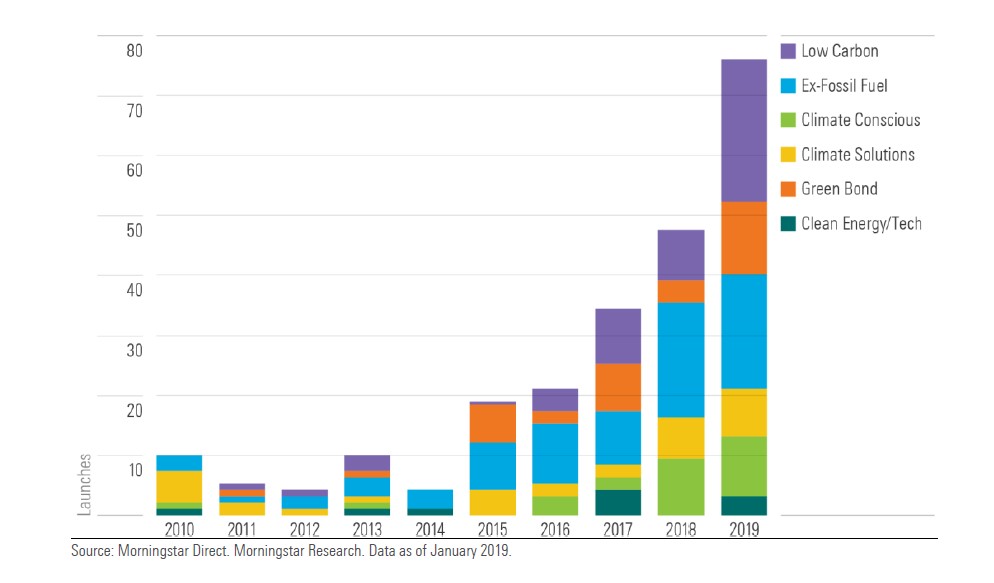Screen dimensions: 994x583
Task: Click the orange Green Bond segment in 2019 bar
Action: tap(743, 238)
